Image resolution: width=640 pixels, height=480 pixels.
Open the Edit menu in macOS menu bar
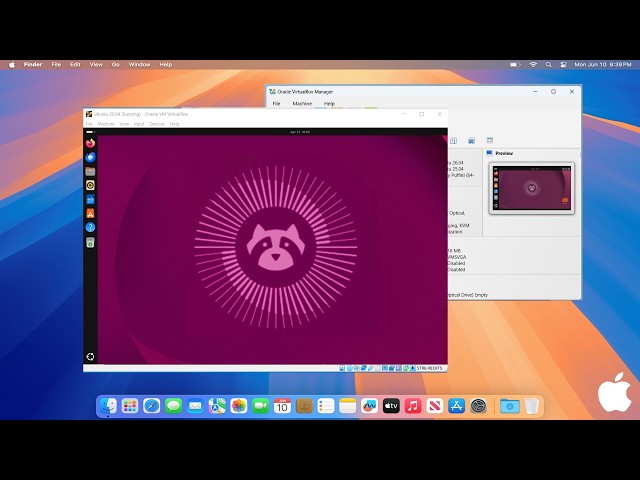coord(75,64)
